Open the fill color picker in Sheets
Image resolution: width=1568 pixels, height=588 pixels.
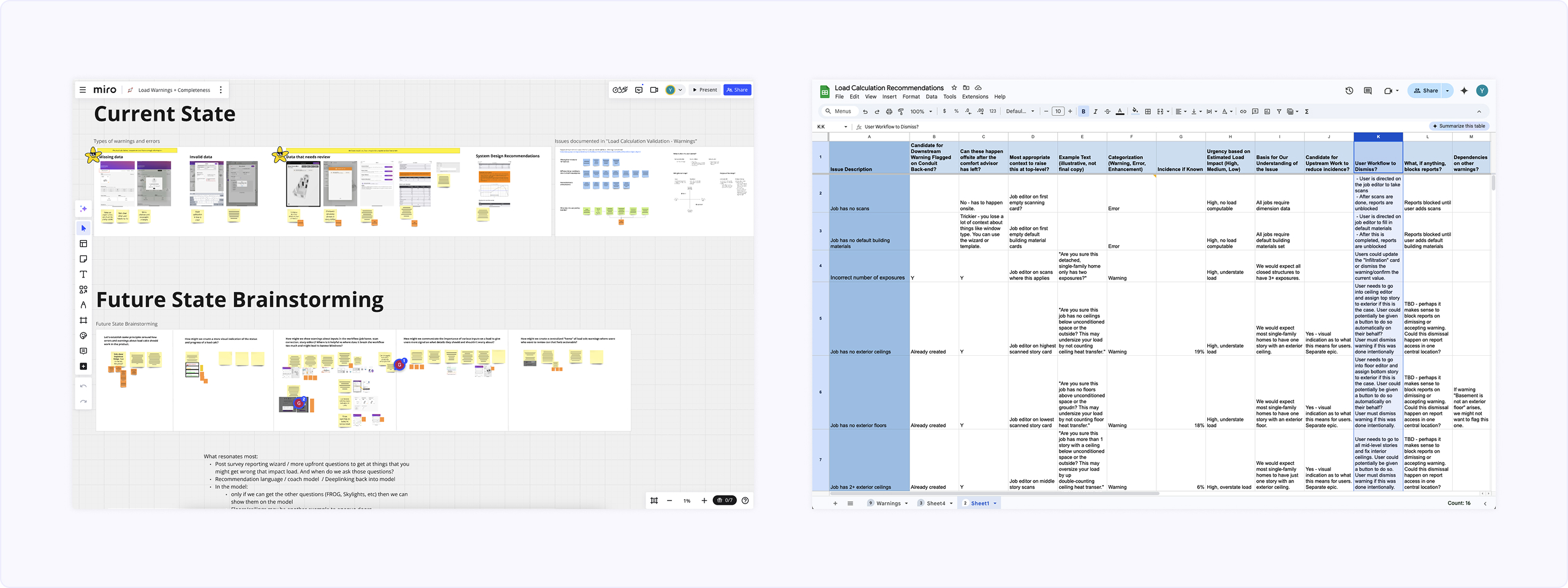[x=1134, y=111]
